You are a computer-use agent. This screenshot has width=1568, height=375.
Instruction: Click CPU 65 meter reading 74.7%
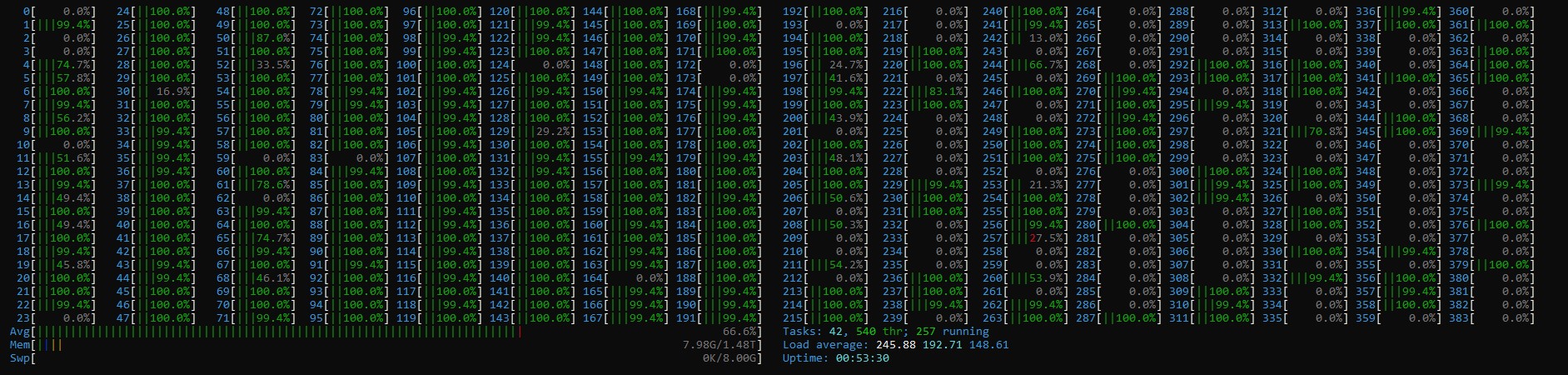[x=256, y=238]
